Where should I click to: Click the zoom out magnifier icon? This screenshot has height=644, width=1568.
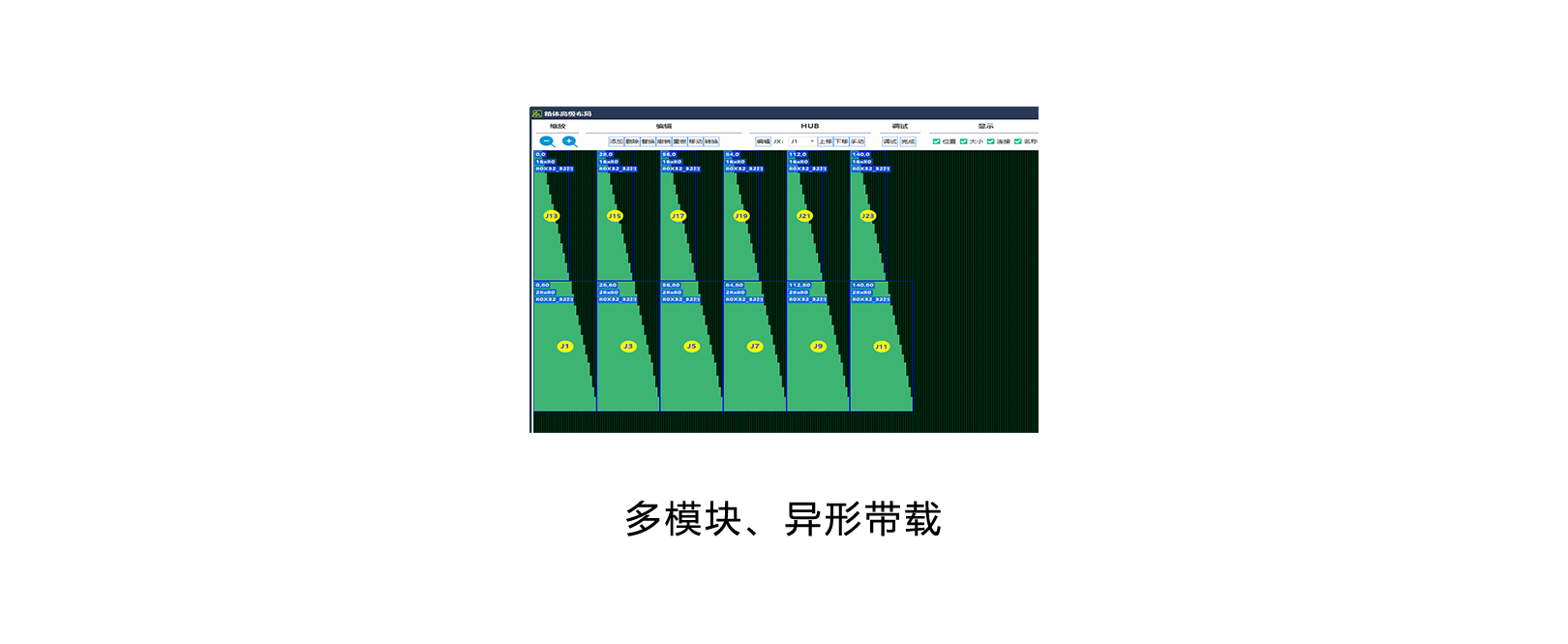[547, 141]
